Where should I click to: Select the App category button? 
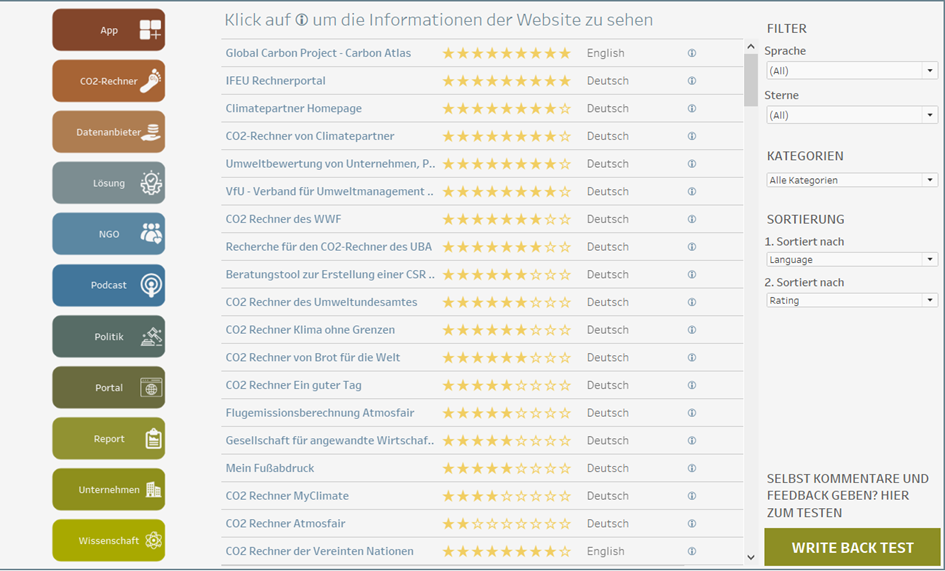coord(109,30)
